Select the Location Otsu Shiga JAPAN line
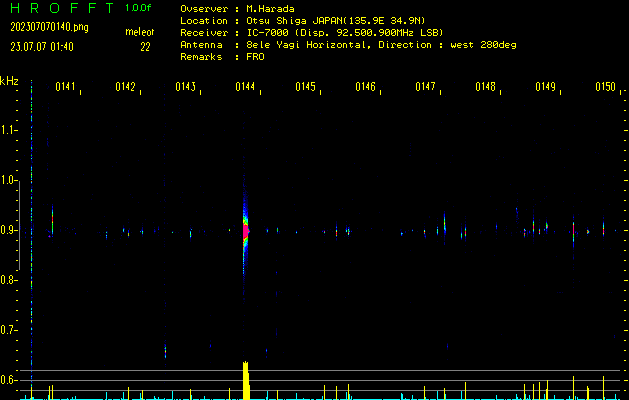This screenshot has width=629, height=400. tap(301, 20)
